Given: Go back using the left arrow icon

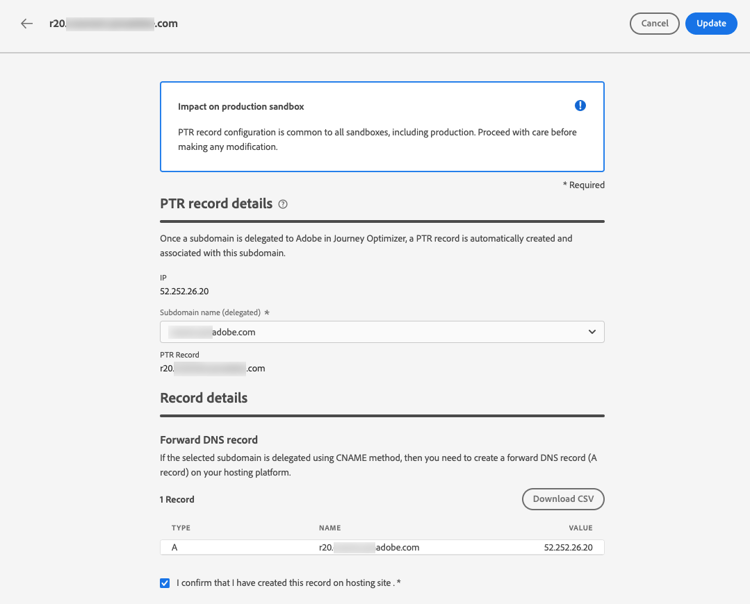Looking at the screenshot, I should [x=27, y=23].
